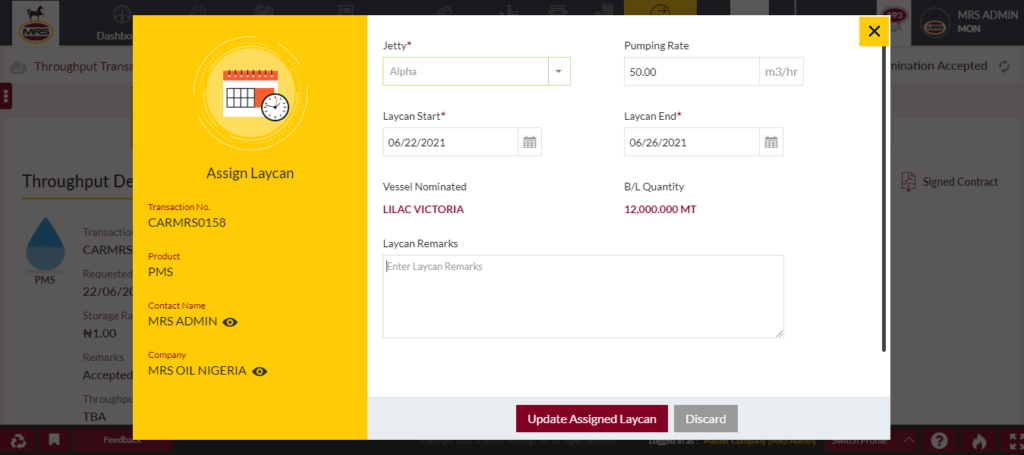Click Update Assigned Laycan button

pyautogui.click(x=592, y=419)
